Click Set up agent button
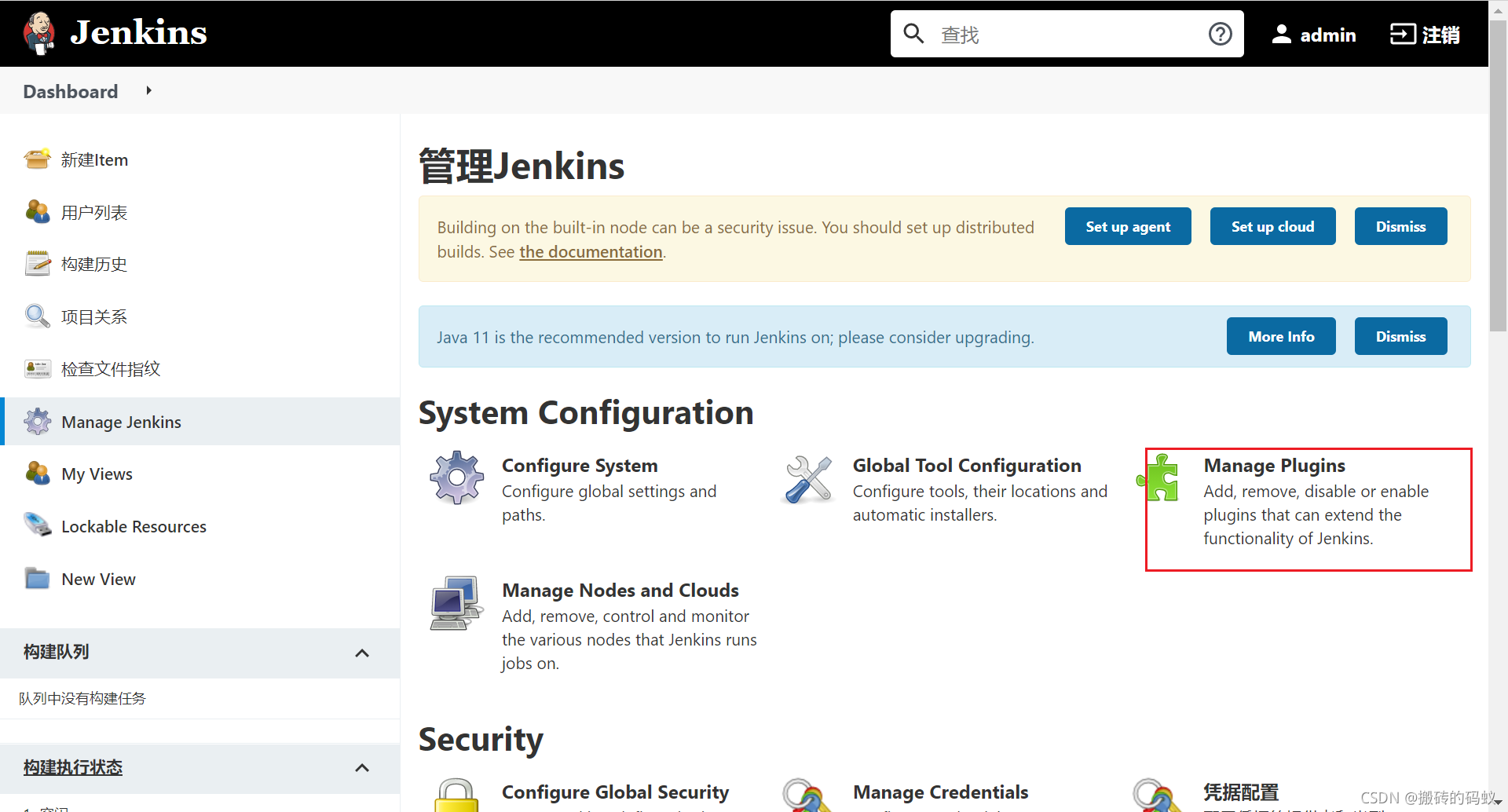 (x=1128, y=226)
